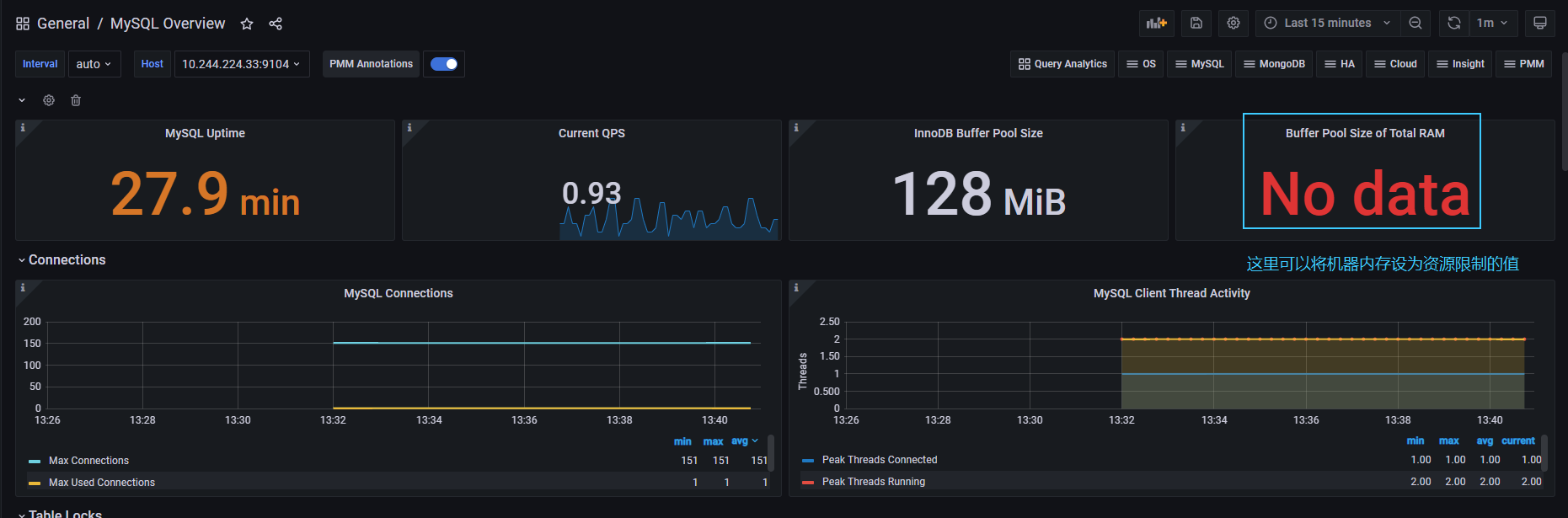The height and width of the screenshot is (518, 1568).
Task: Toggle Peak Threads Running series in legend
Action: [874, 482]
